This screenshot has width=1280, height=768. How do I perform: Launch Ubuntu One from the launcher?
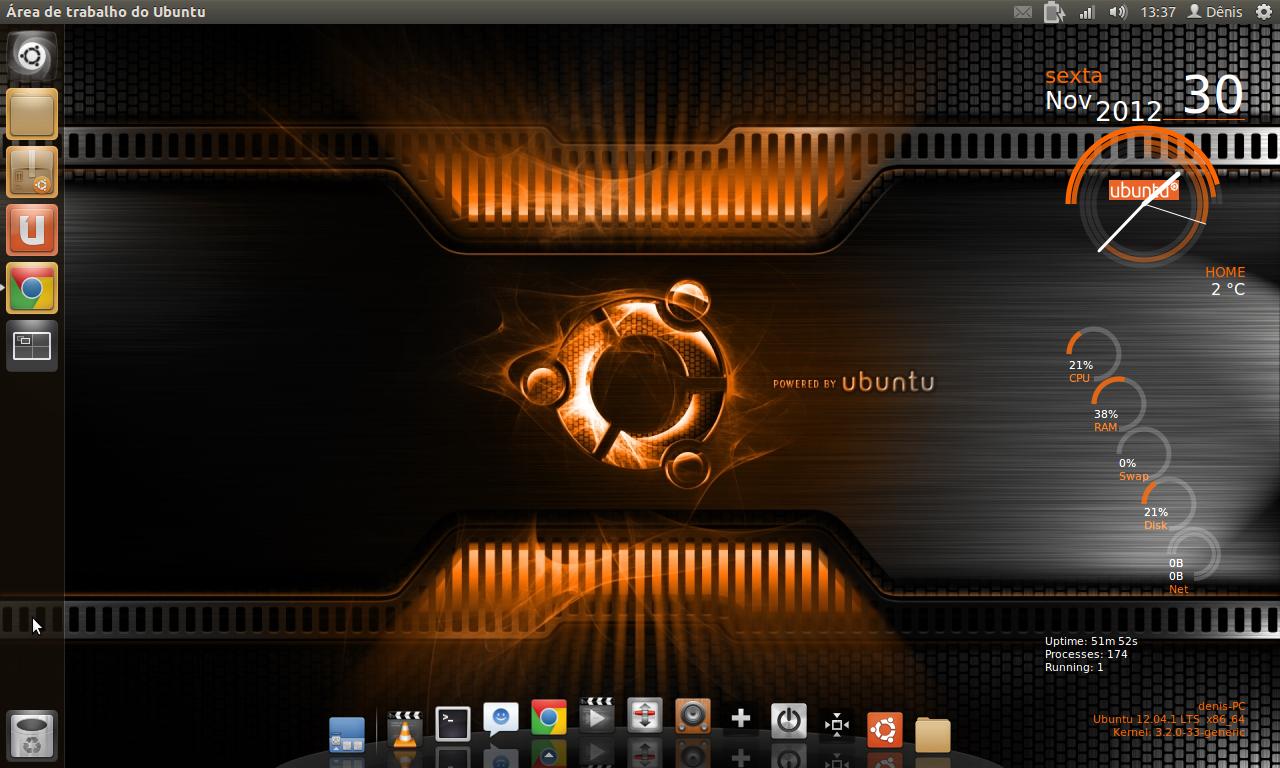click(31, 230)
